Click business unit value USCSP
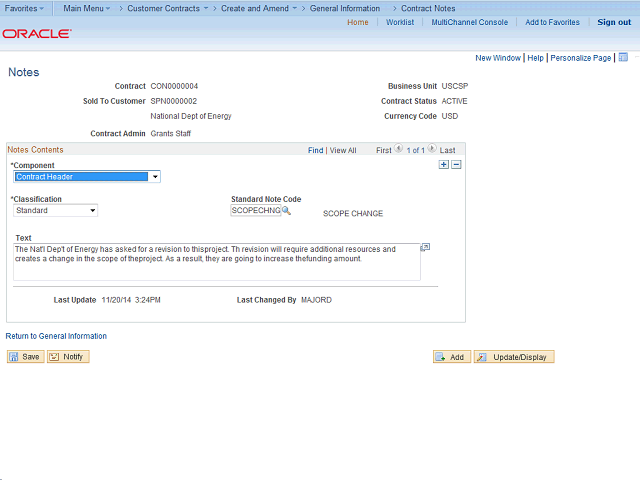The image size is (640, 480). [x=455, y=86]
